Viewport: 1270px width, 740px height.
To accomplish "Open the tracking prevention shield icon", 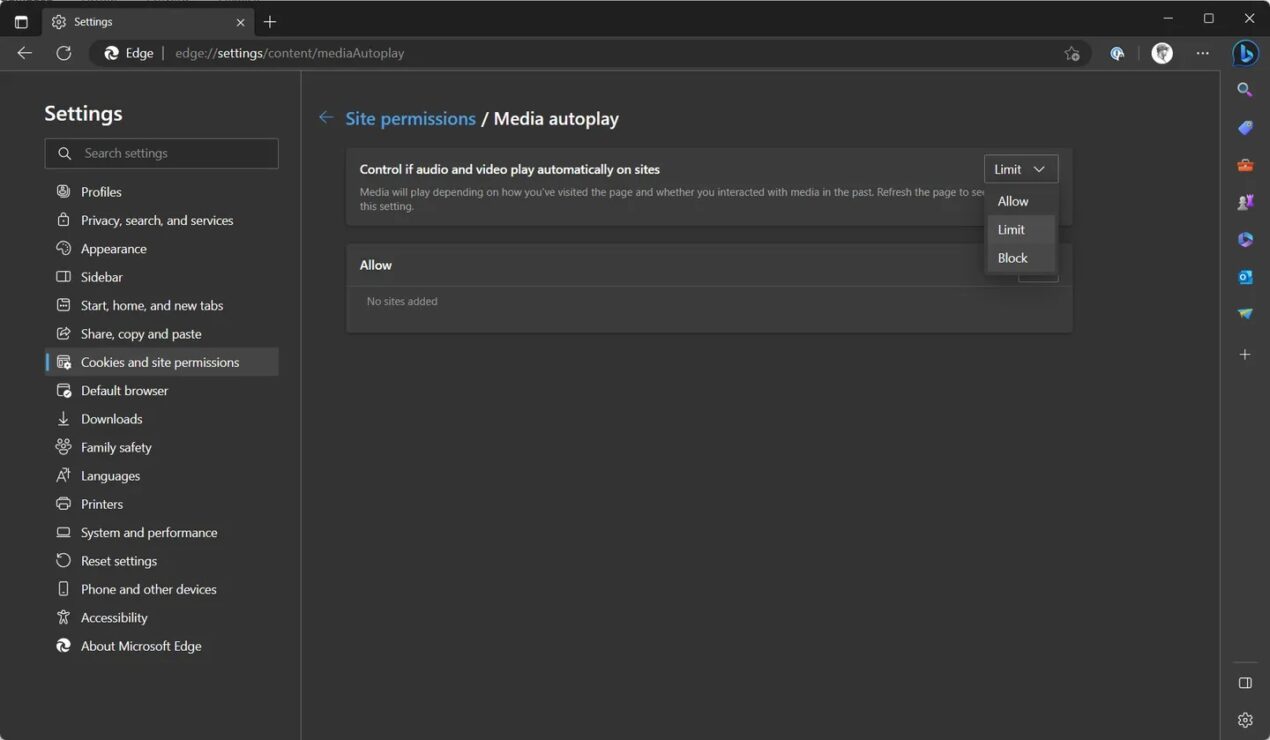I will point(1117,53).
